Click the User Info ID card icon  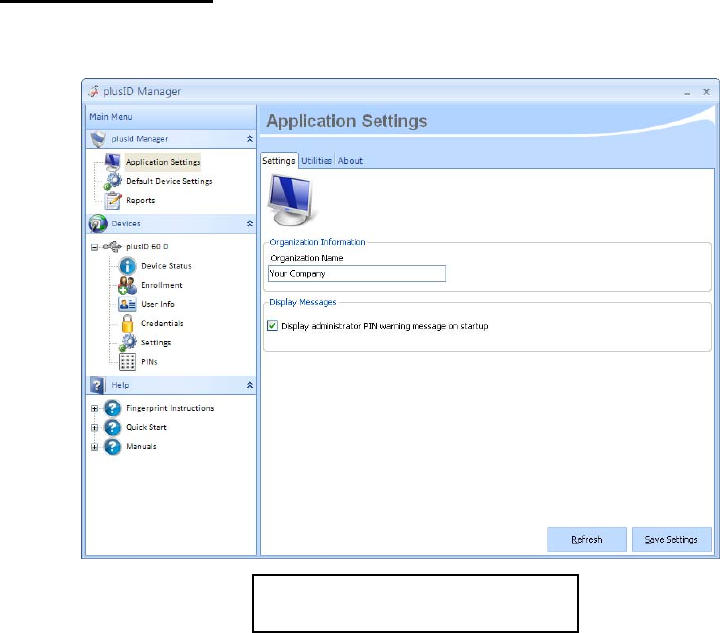click(127, 304)
